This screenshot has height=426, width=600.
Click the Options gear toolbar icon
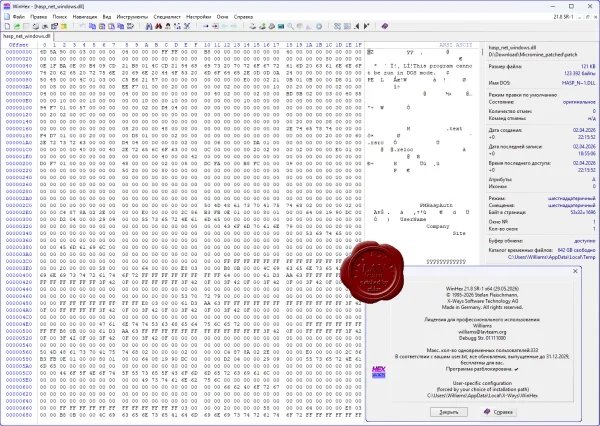(319, 26)
